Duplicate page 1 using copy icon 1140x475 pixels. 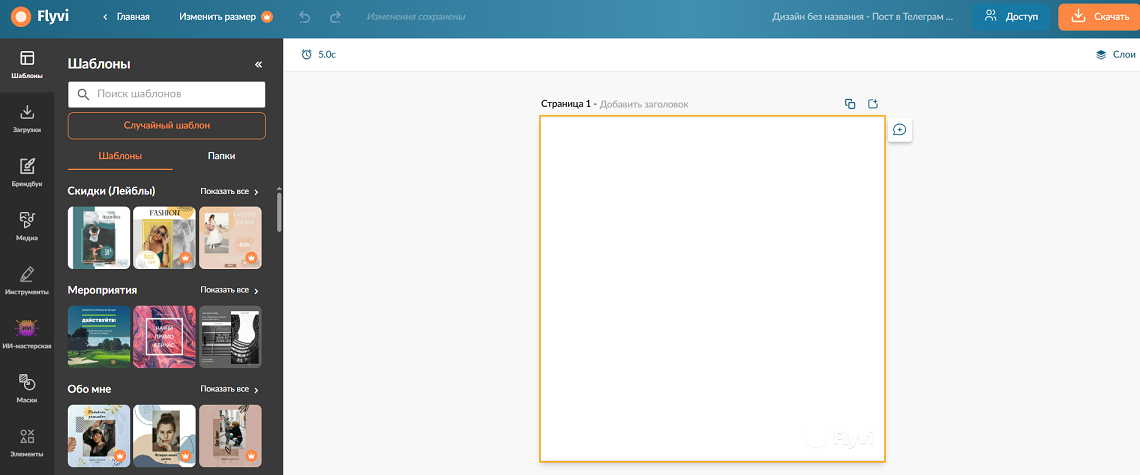click(850, 104)
